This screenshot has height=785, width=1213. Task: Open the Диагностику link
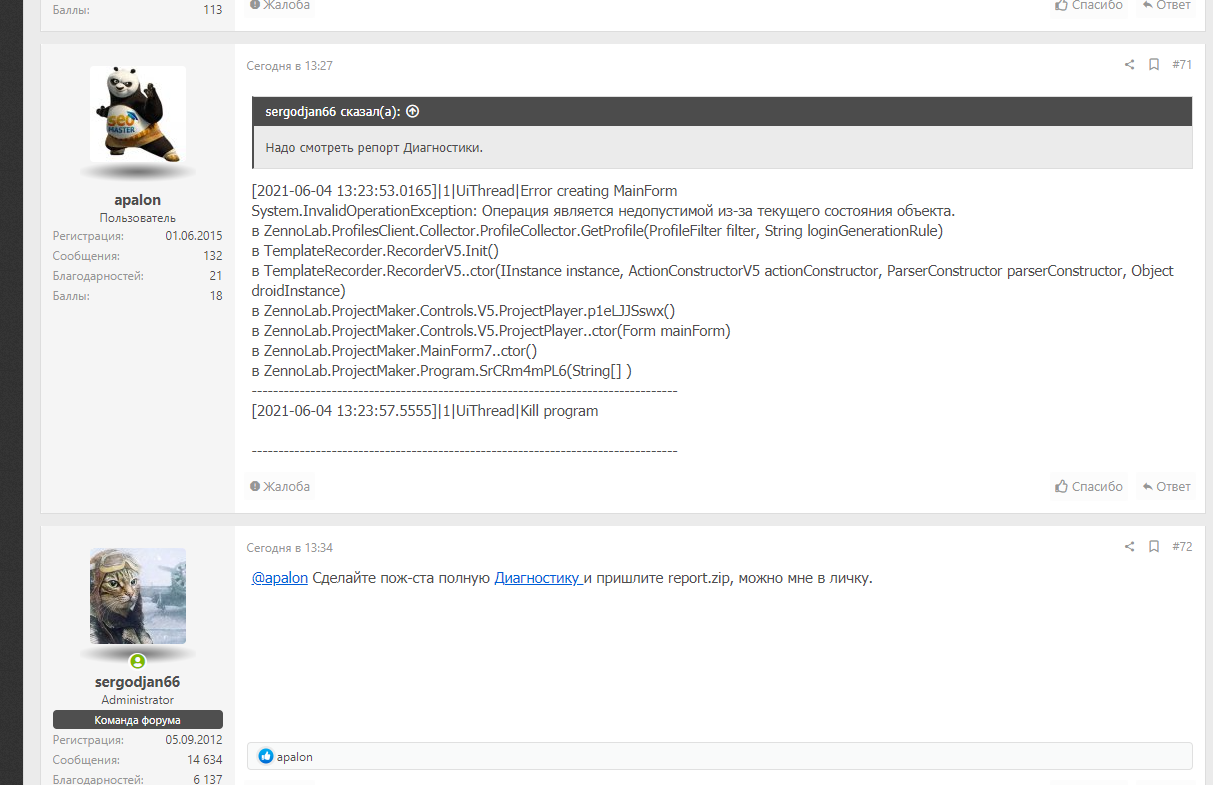(538, 578)
